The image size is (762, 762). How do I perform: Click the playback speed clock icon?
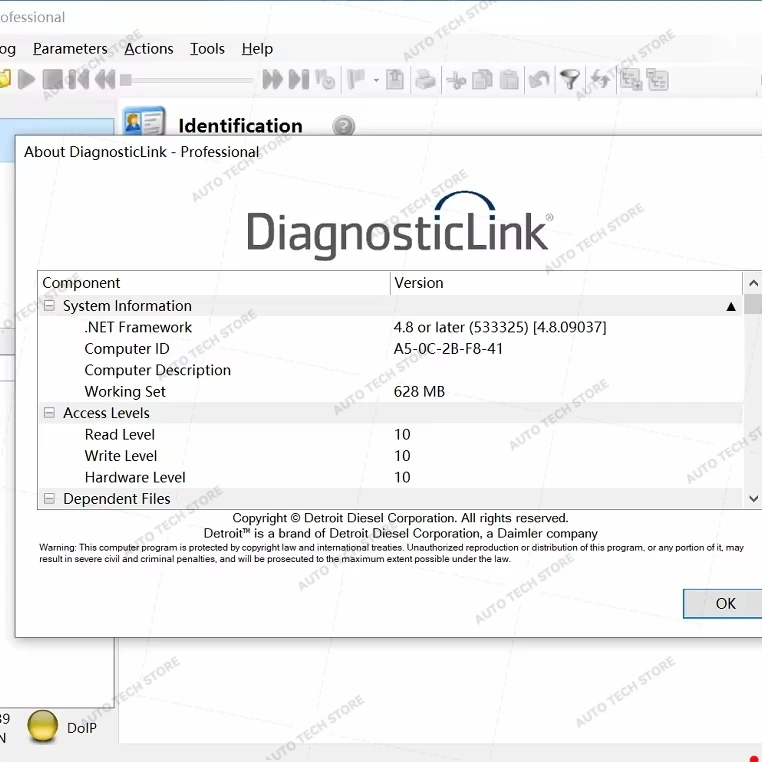pyautogui.click(x=325, y=79)
